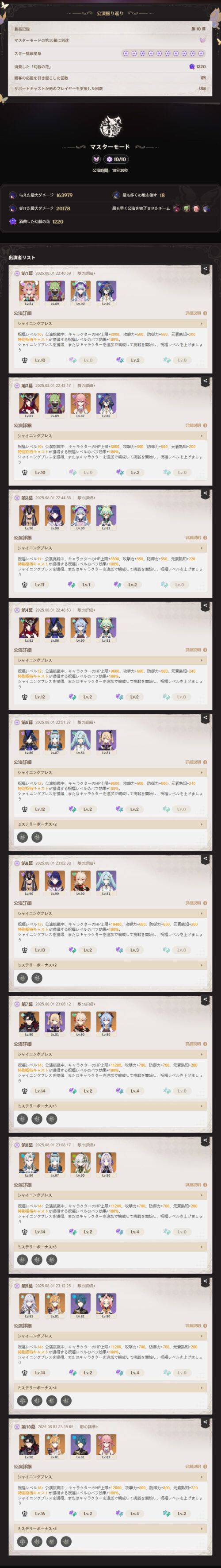
Task: Click third mystery bonus icon in 第7幕
Action: pos(52,1119)
